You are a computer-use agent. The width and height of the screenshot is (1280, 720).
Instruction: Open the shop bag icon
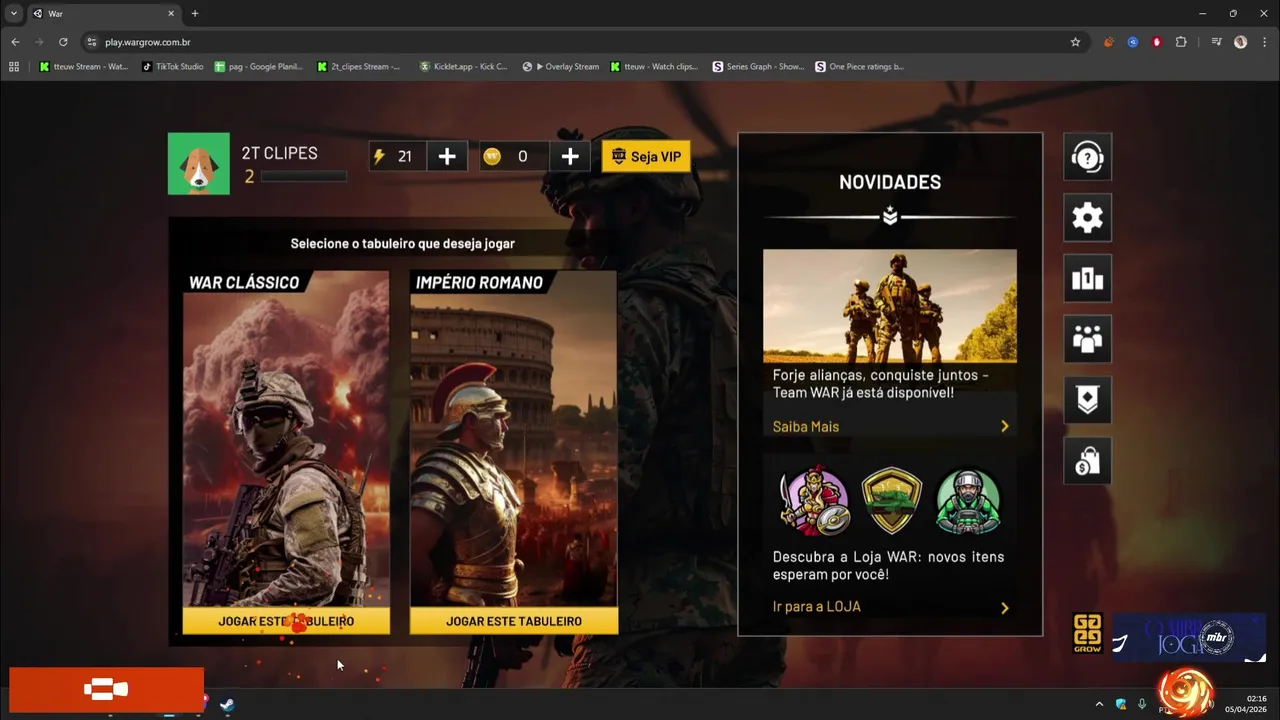pos(1087,461)
